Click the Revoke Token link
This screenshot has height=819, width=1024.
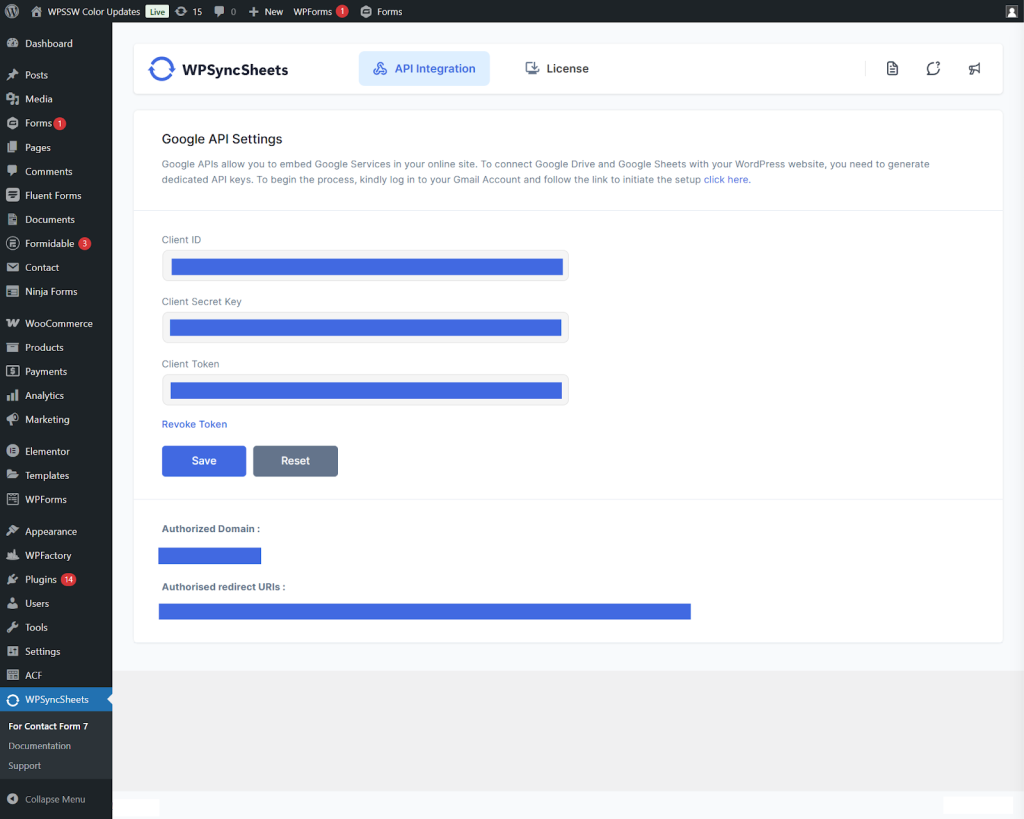pos(195,425)
